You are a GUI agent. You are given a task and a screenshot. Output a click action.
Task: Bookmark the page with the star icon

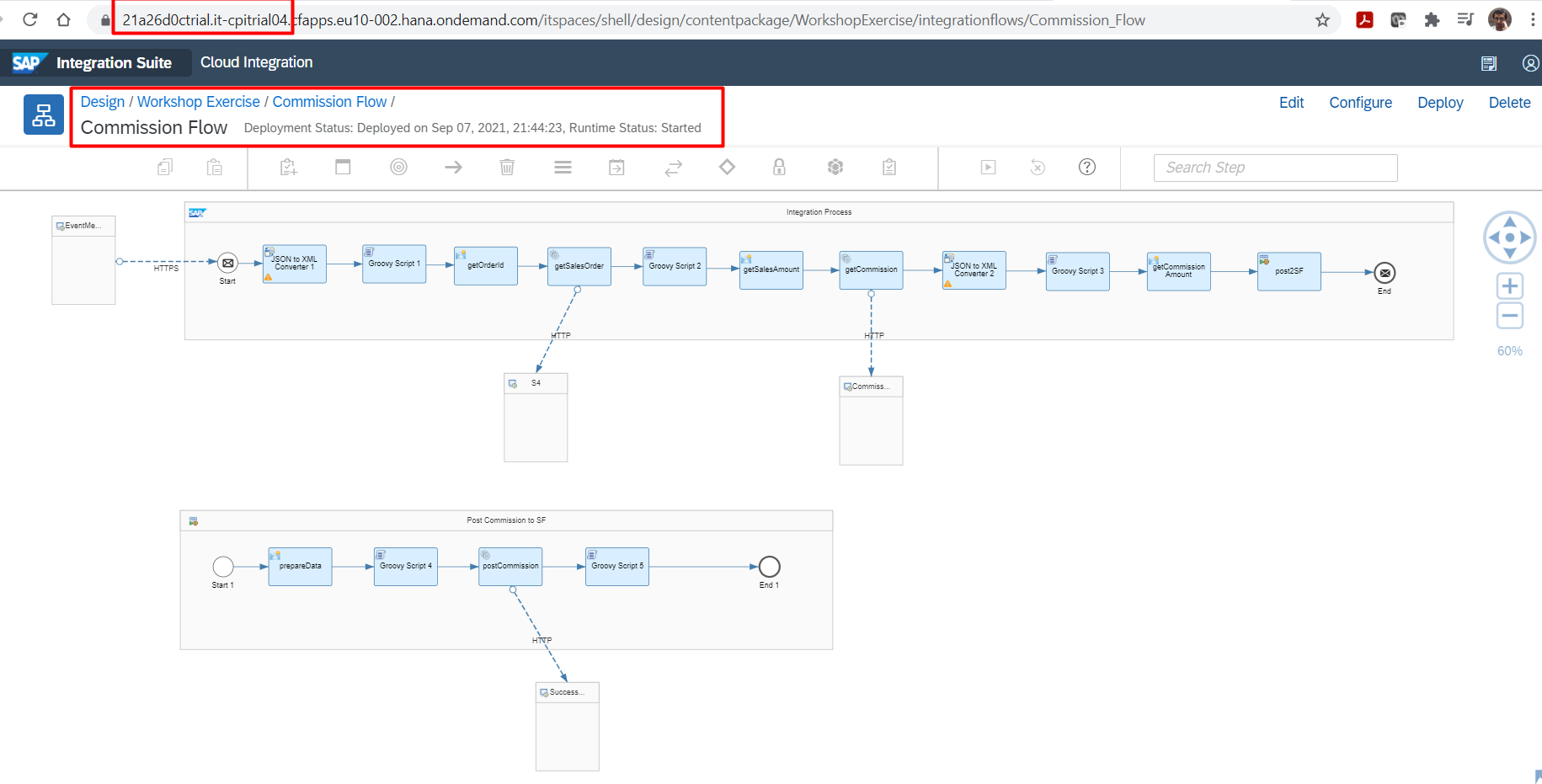pos(1322,19)
